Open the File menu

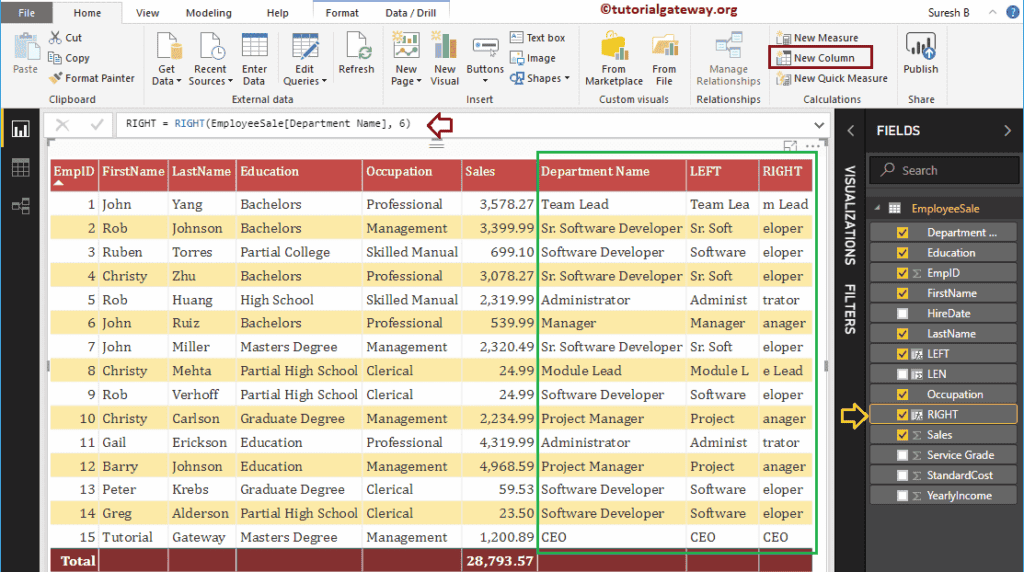27,13
